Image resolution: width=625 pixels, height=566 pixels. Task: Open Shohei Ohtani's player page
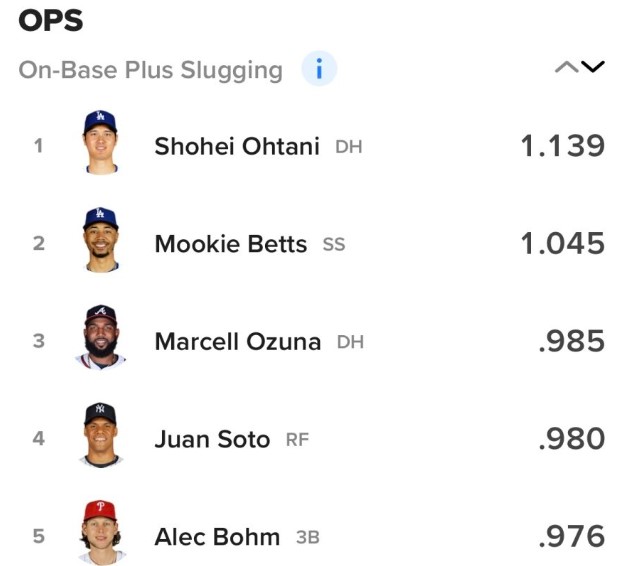pos(237,146)
